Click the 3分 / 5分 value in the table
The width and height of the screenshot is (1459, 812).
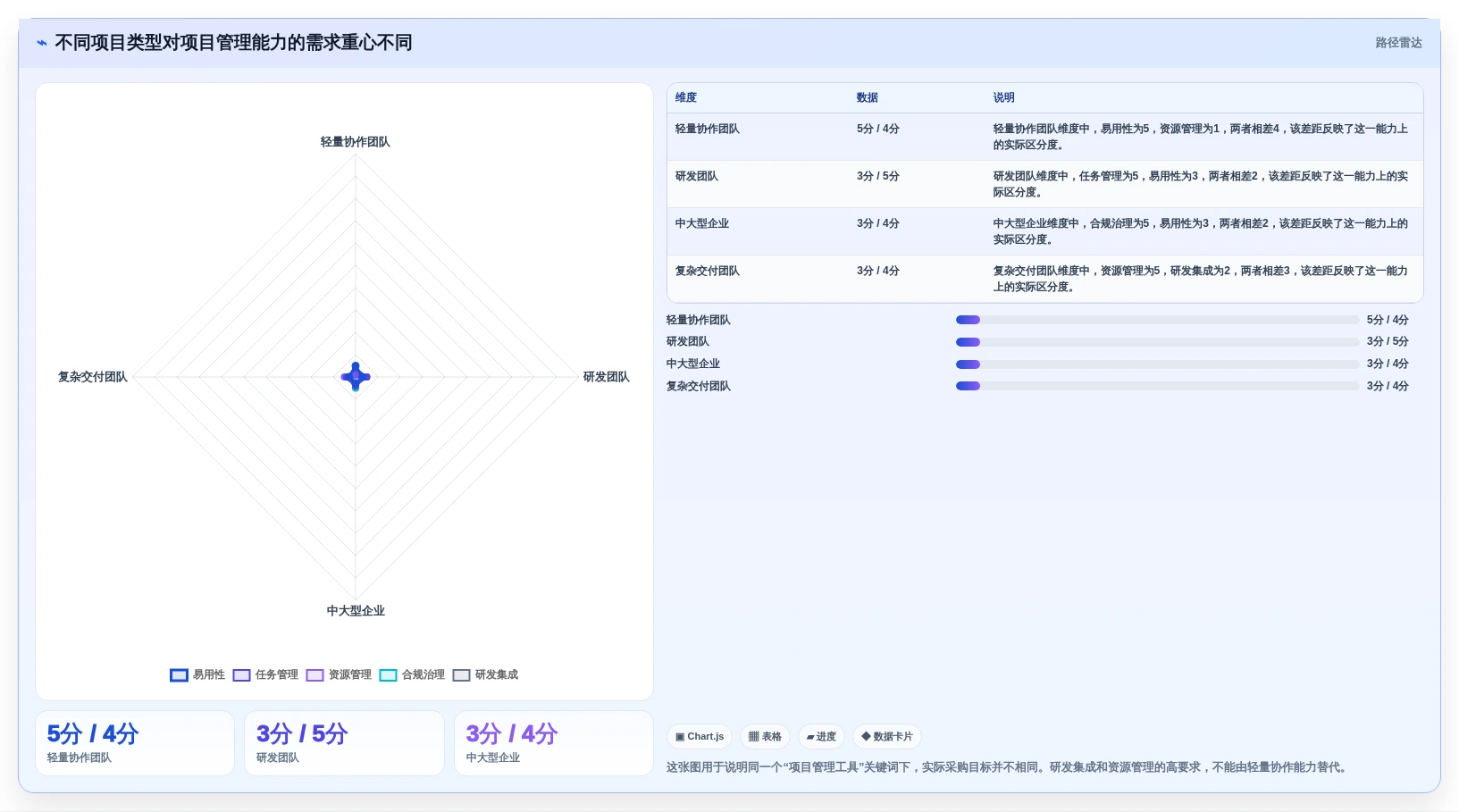click(x=878, y=177)
